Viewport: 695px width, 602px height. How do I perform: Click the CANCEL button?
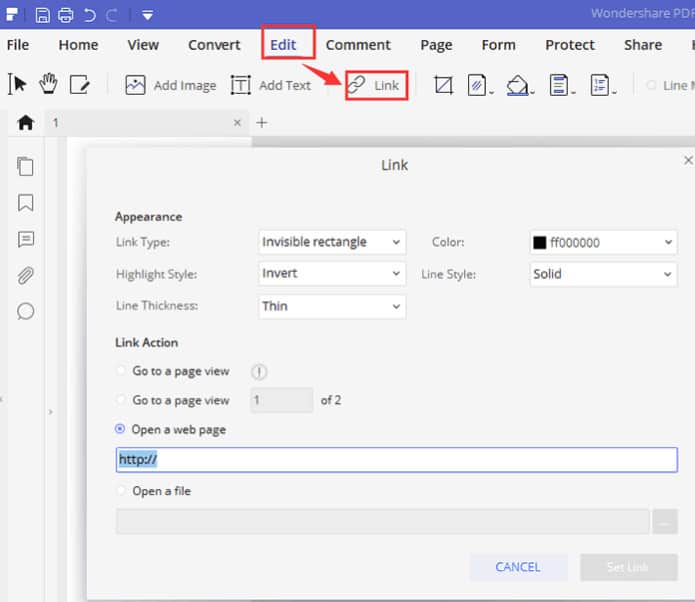click(x=518, y=567)
